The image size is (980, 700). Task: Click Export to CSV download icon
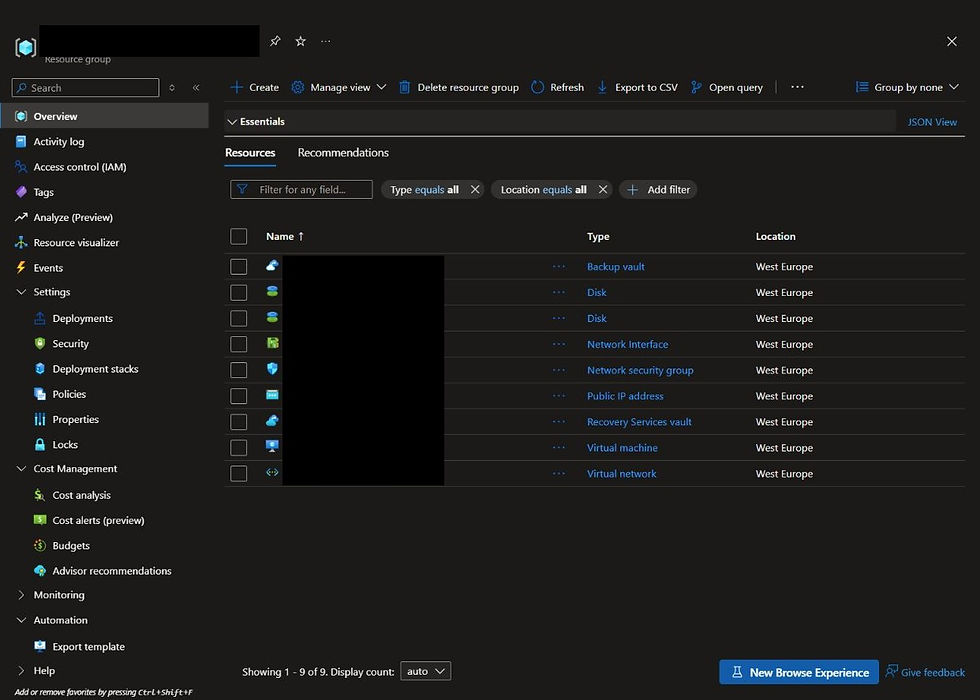[602, 88]
